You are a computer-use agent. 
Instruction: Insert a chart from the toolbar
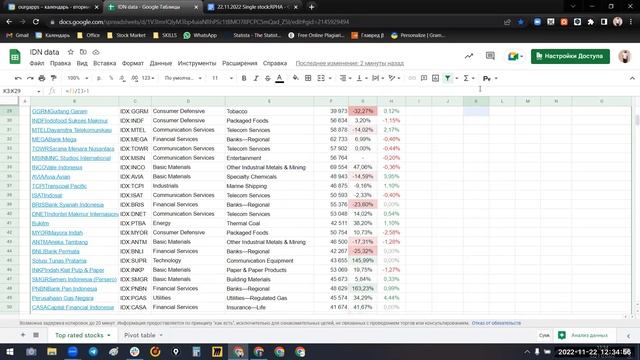click(x=436, y=78)
